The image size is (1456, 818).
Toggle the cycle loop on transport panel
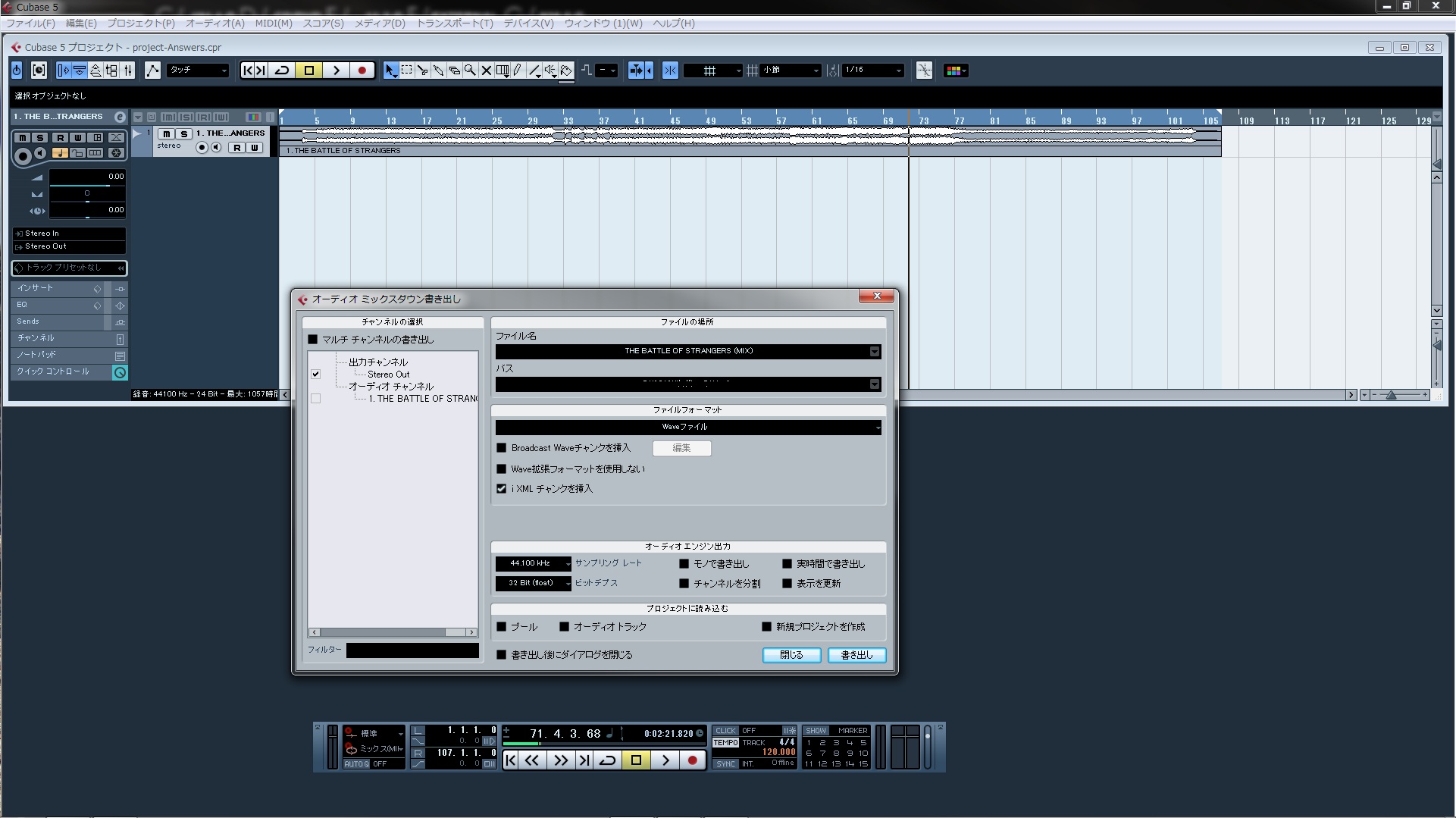point(608,760)
